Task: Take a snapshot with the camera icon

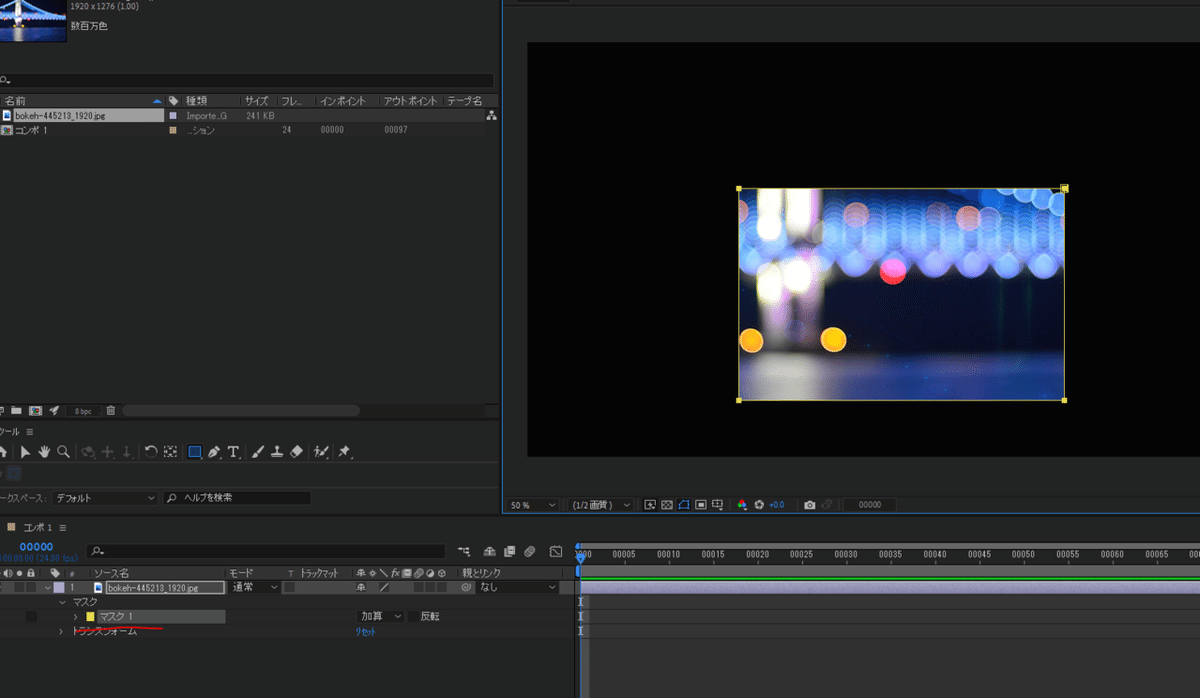Action: [x=810, y=505]
